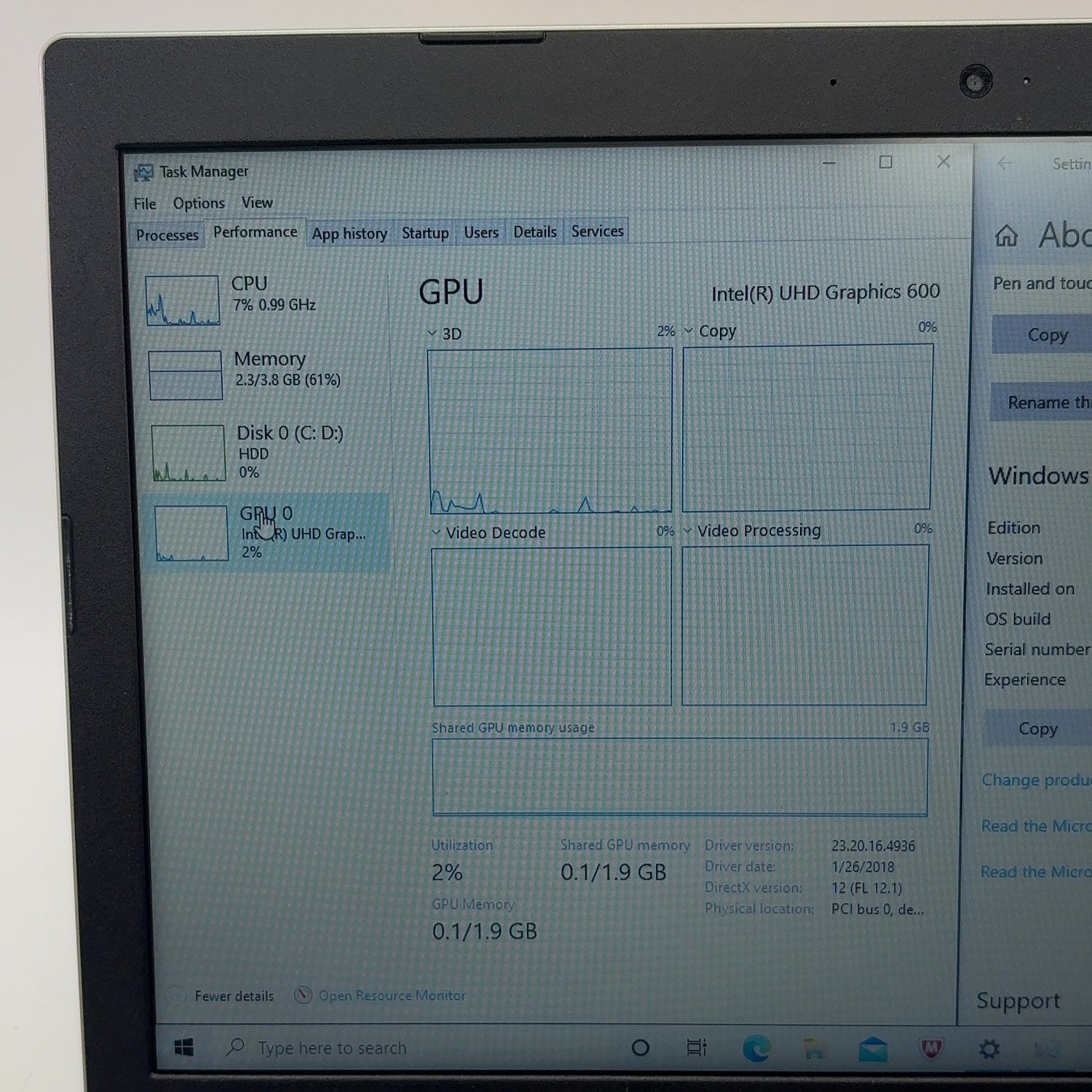Click the Physical location PCI bus value
Screen dimensions: 1092x1092
click(877, 909)
